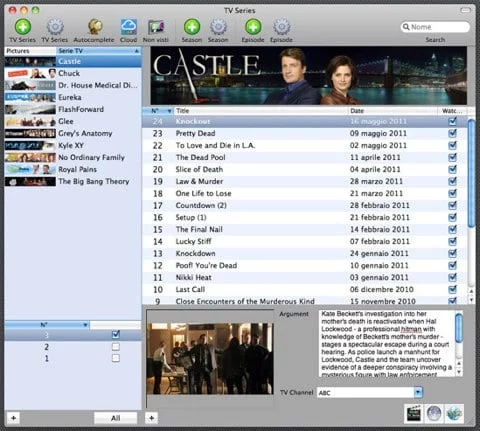
Task: Toggle watched checkbox for Knockout
Action: click(452, 121)
